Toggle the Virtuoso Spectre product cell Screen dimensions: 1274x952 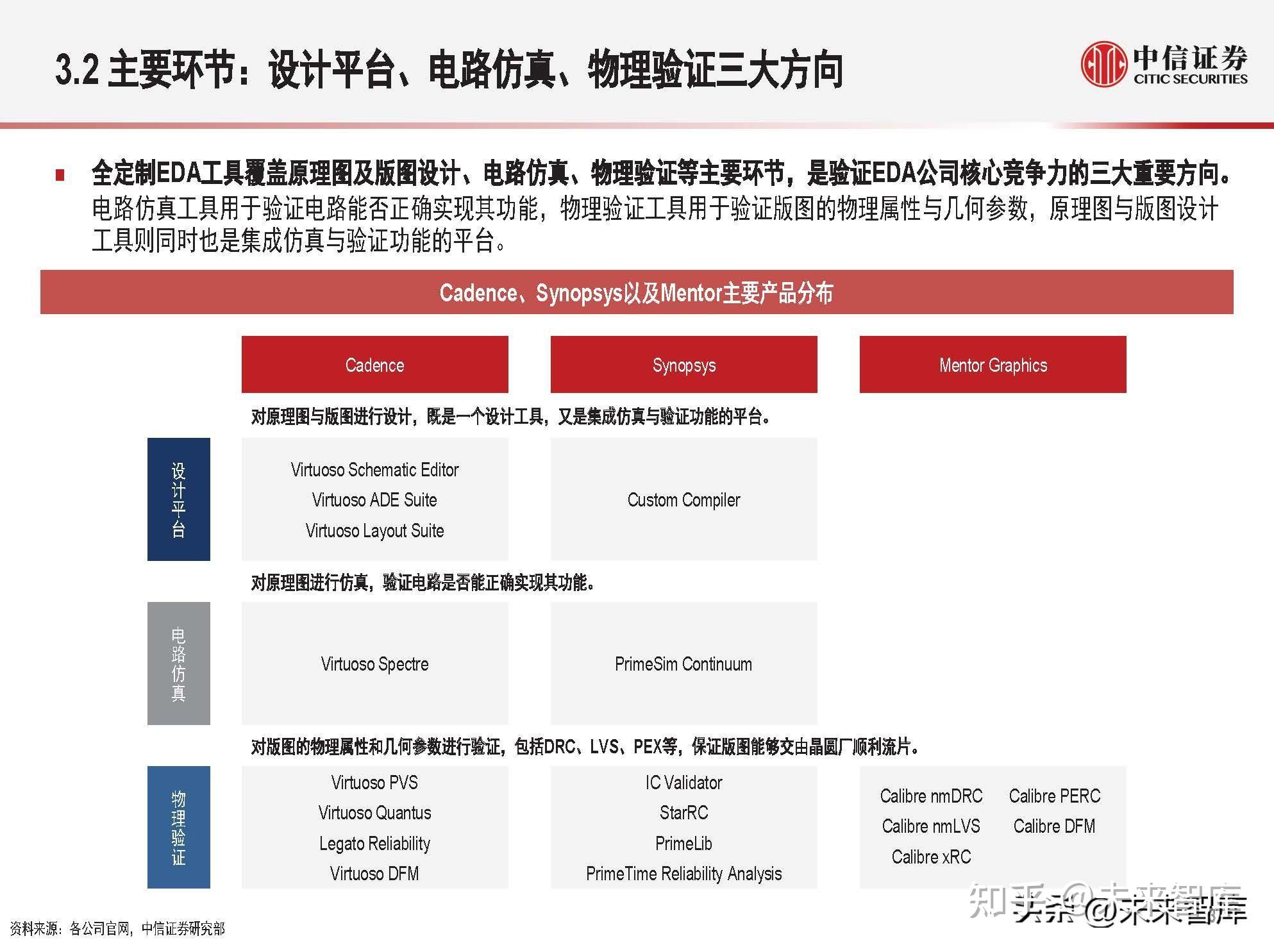(x=374, y=665)
